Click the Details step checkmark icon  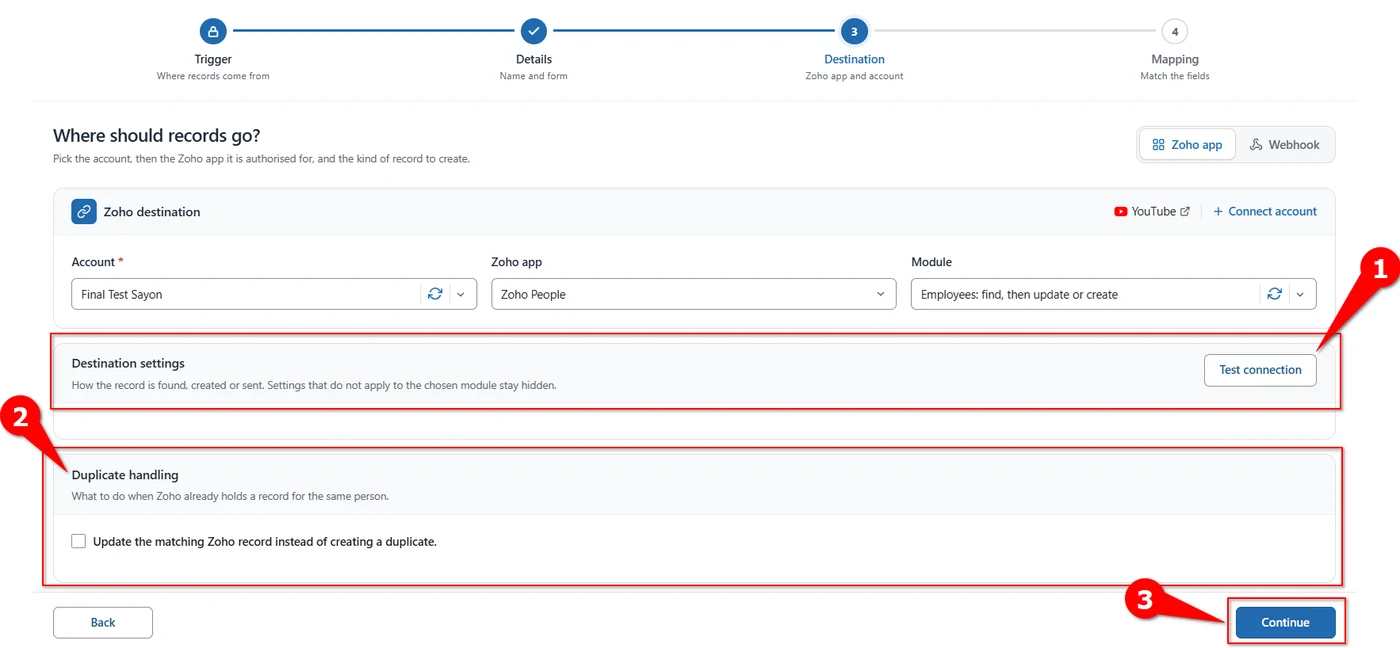(x=534, y=31)
